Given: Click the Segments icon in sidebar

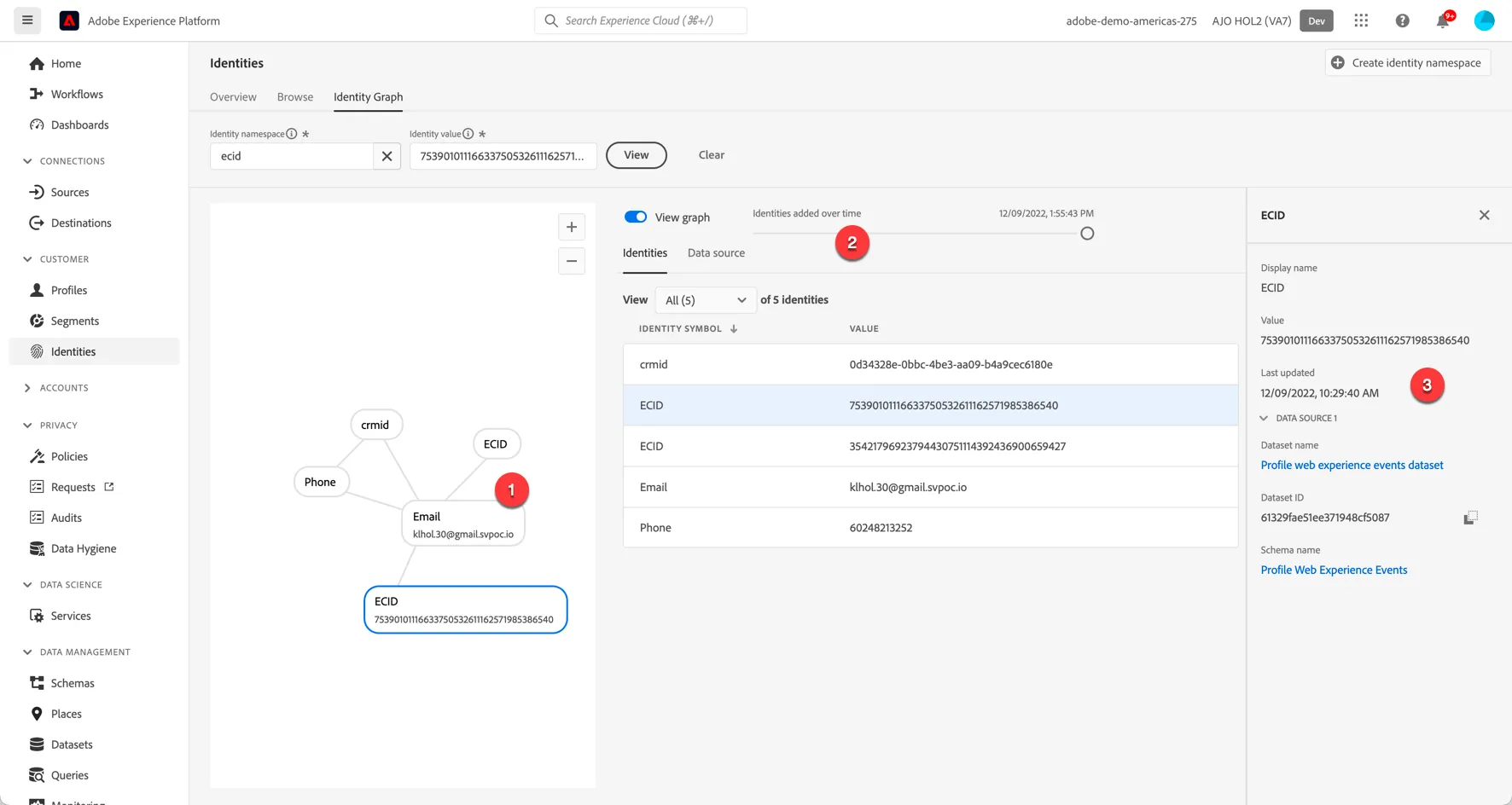Looking at the screenshot, I should [37, 321].
